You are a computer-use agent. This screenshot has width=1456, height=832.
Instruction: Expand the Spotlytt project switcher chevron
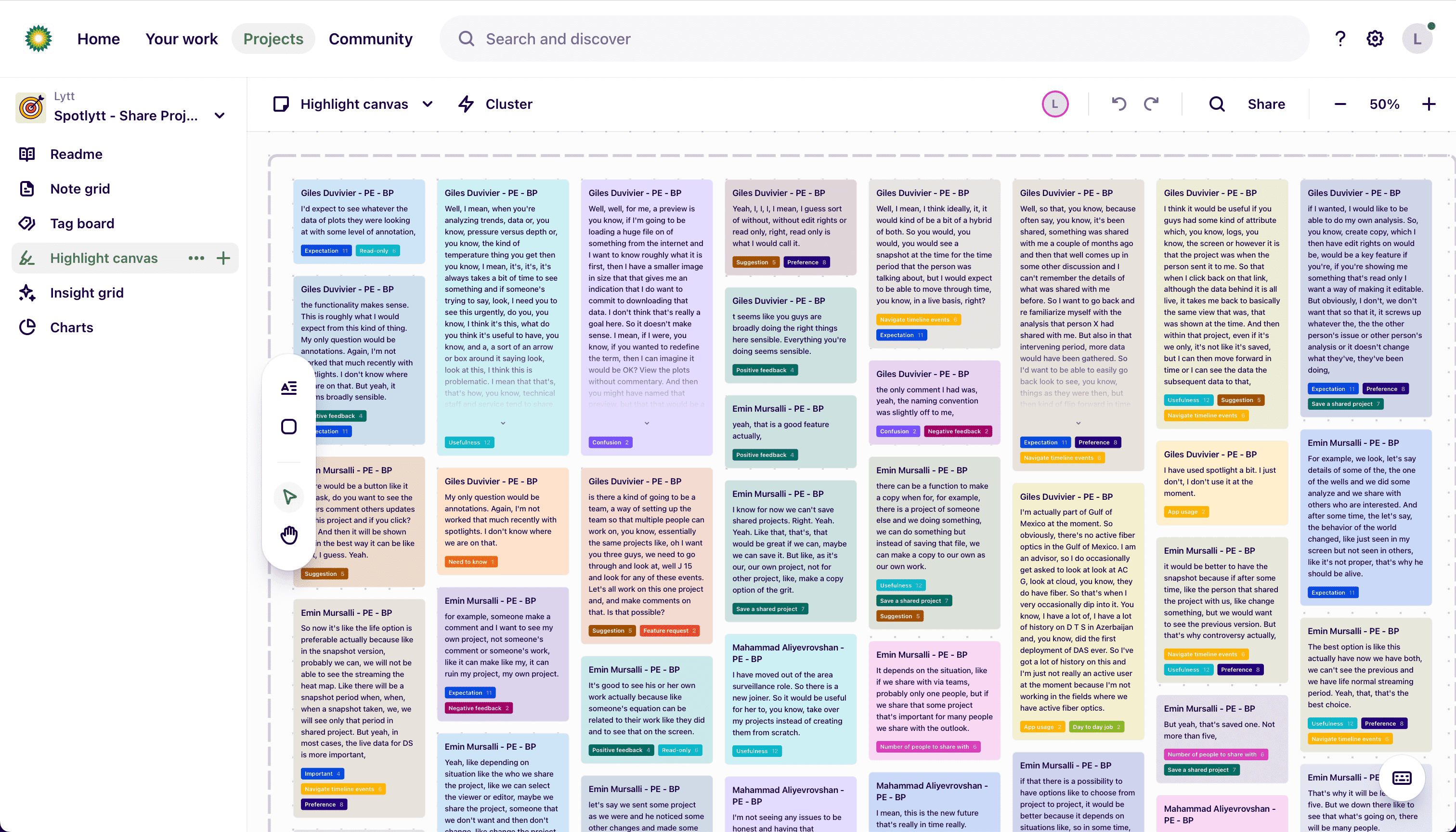(220, 116)
